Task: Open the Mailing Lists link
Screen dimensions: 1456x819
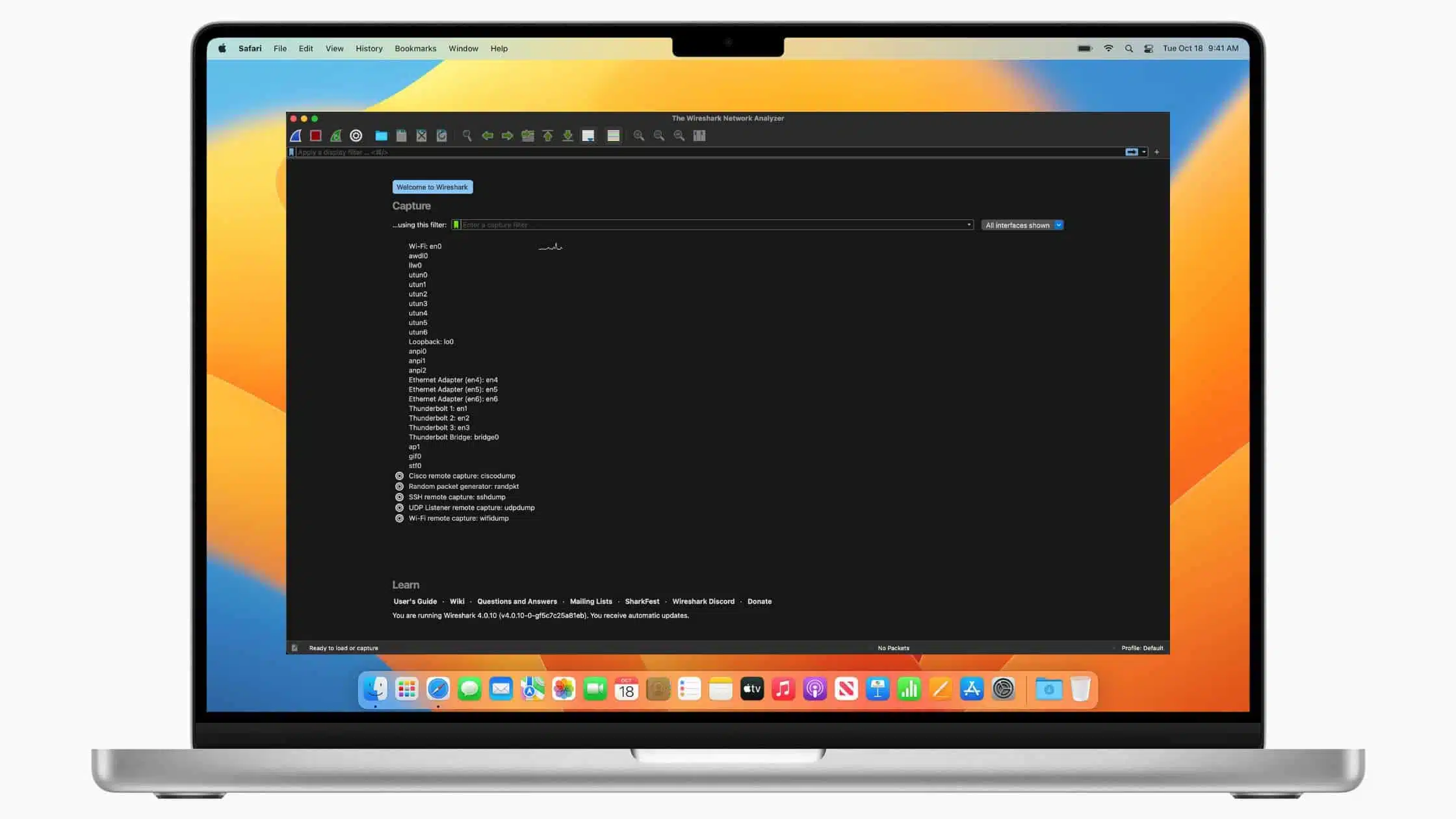Action: tap(591, 602)
